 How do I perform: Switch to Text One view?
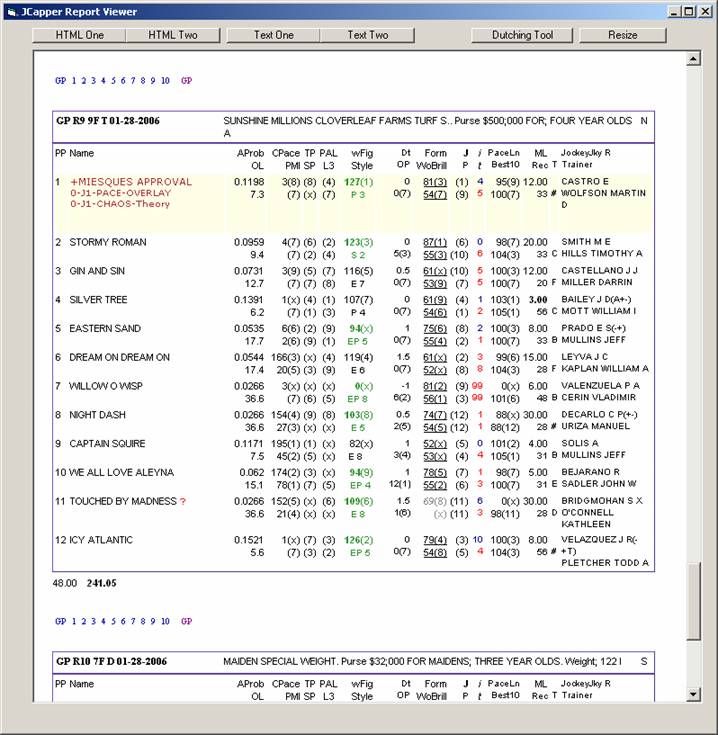(x=274, y=35)
